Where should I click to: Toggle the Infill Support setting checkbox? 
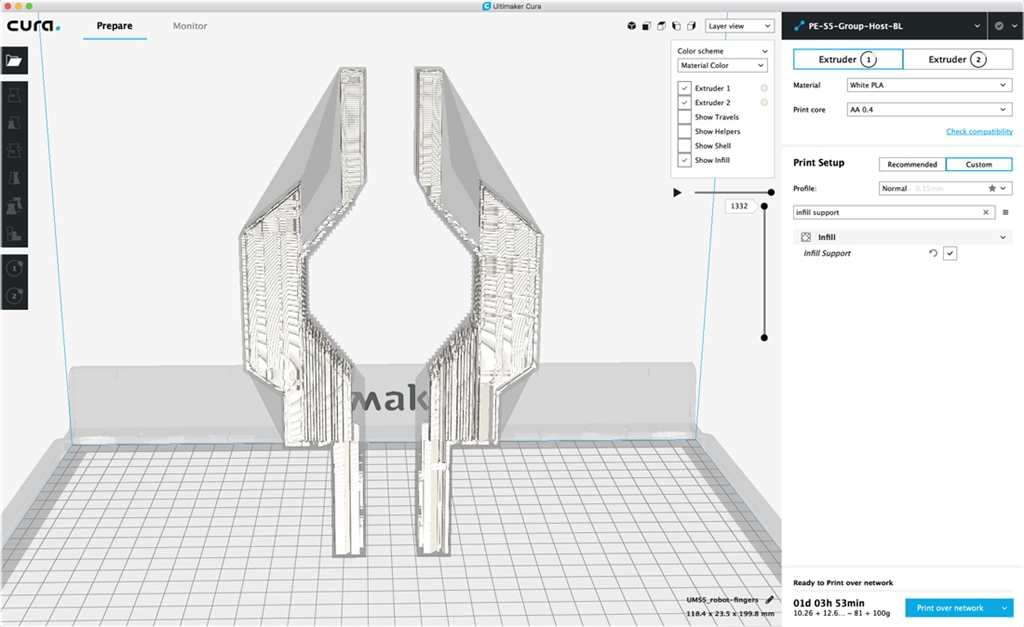950,254
